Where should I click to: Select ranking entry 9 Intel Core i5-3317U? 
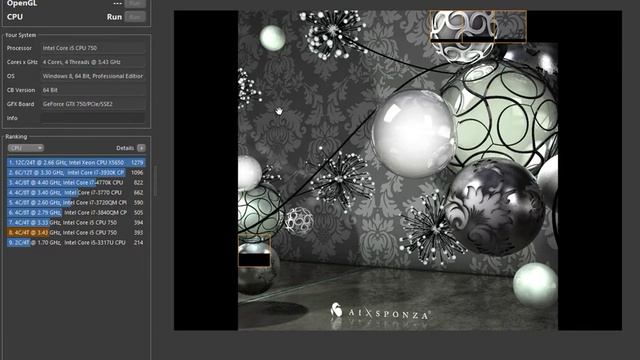[x=76, y=242]
